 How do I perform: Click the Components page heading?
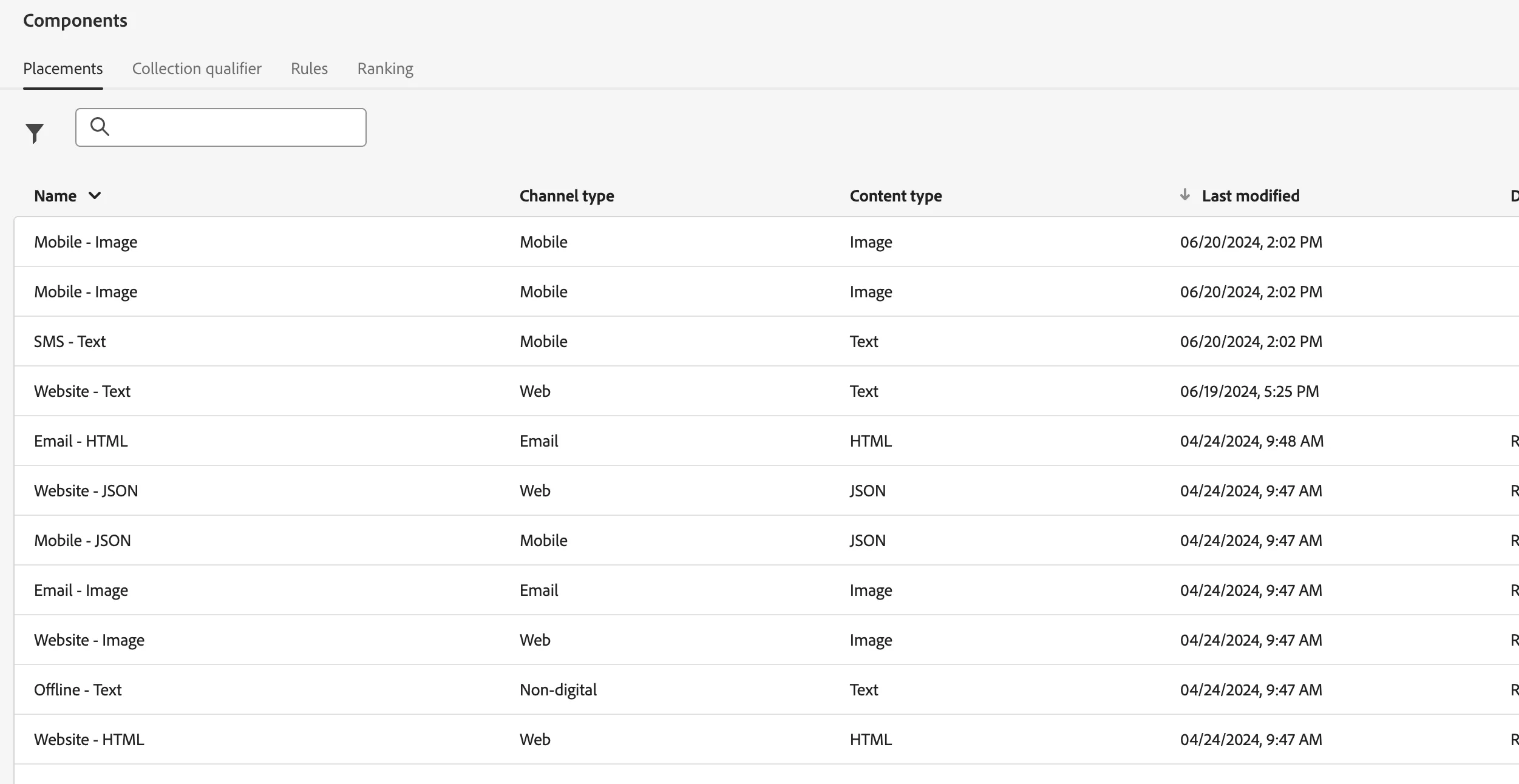75,21
